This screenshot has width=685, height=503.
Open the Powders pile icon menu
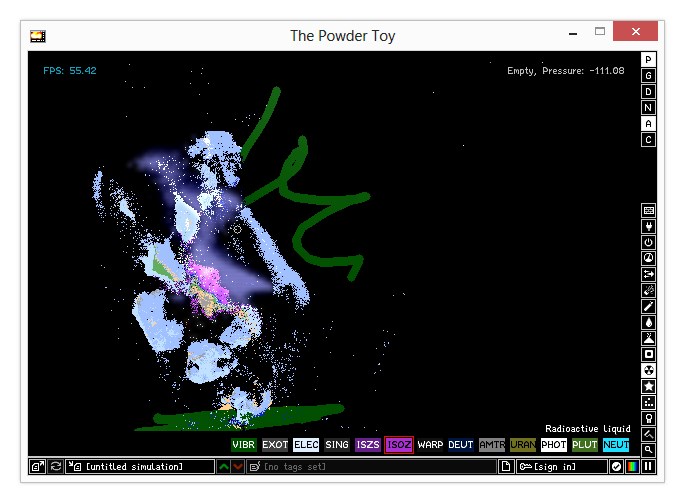click(x=649, y=338)
